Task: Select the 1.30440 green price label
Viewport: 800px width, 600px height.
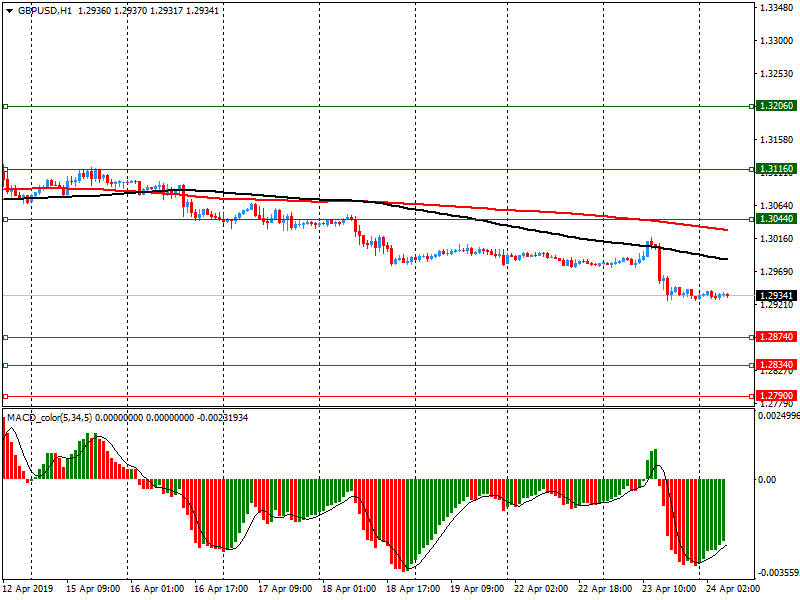Action: click(777, 219)
